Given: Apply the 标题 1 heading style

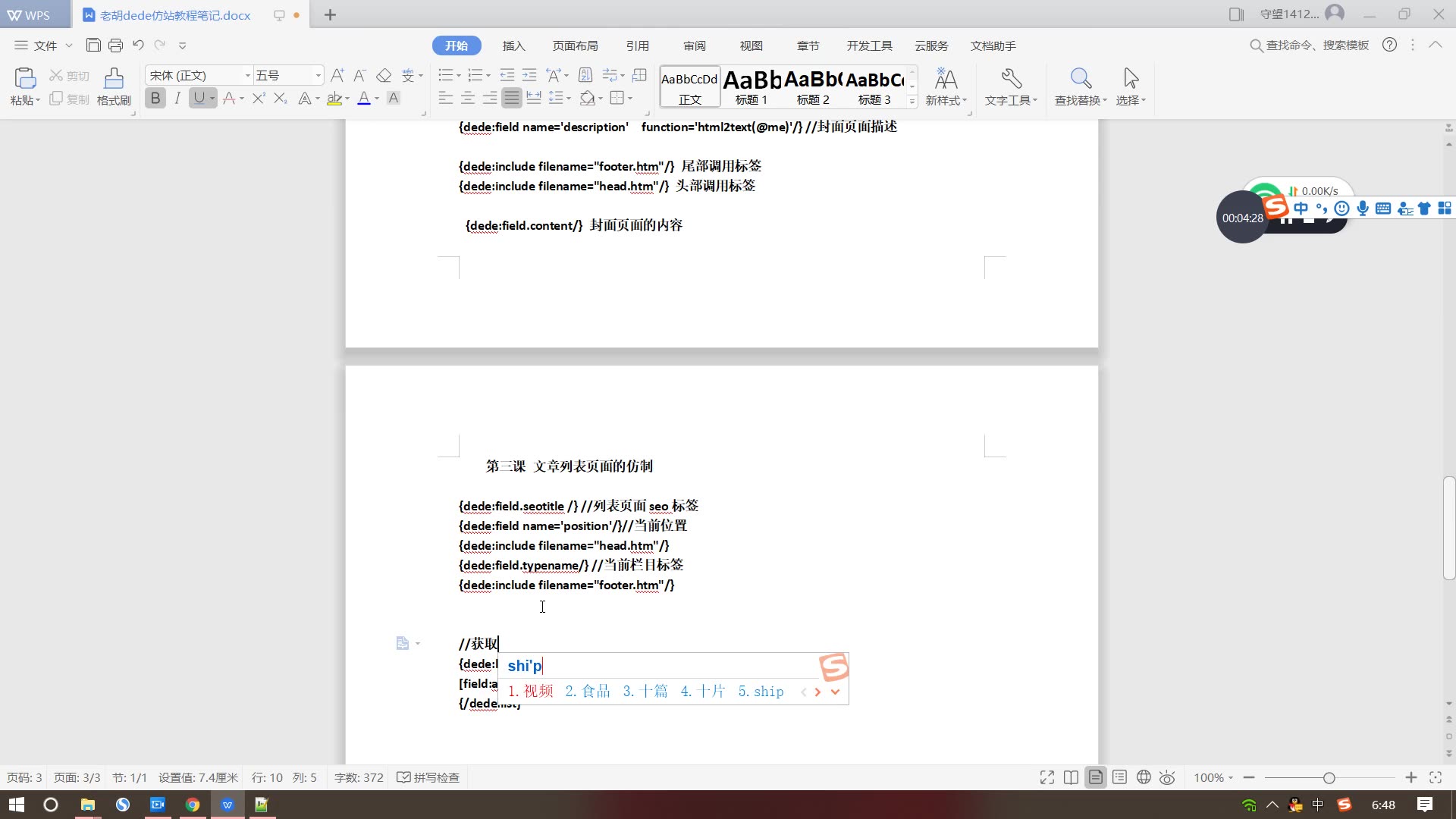Looking at the screenshot, I should [x=752, y=86].
